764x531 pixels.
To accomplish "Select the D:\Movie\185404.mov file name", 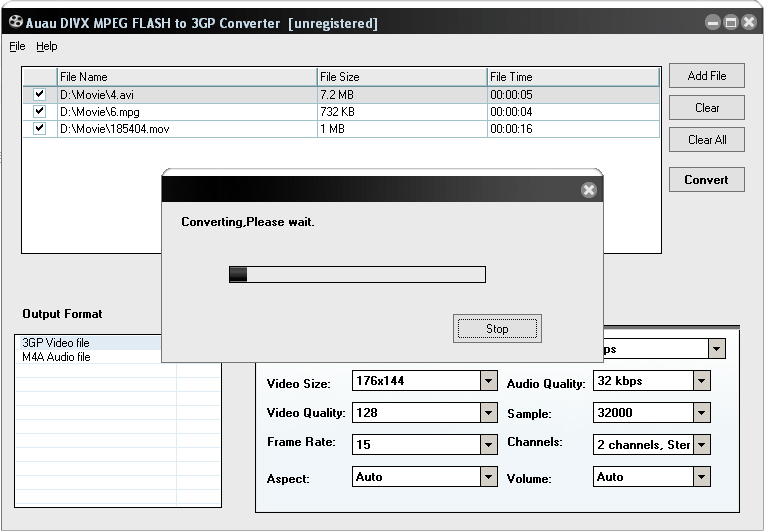I will coord(115,129).
